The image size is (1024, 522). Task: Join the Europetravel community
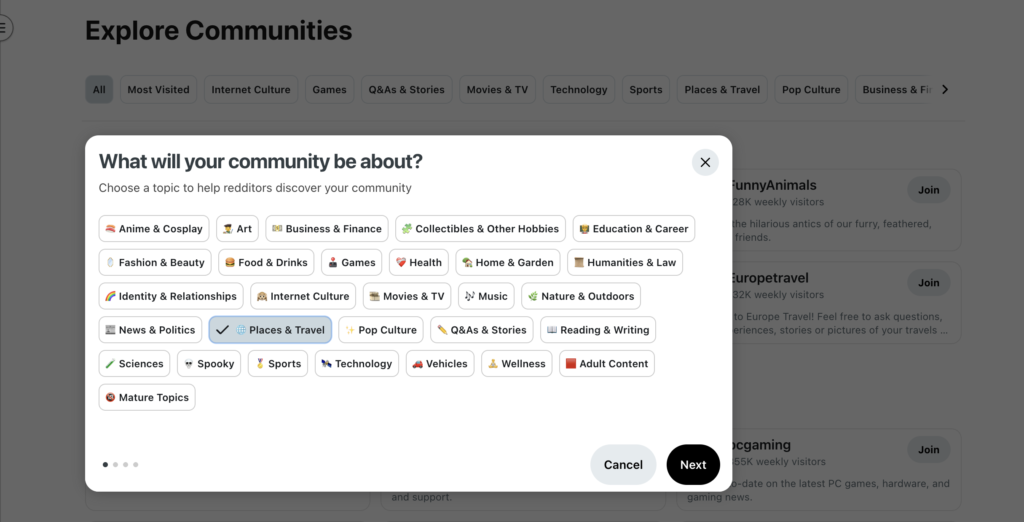[x=929, y=283]
